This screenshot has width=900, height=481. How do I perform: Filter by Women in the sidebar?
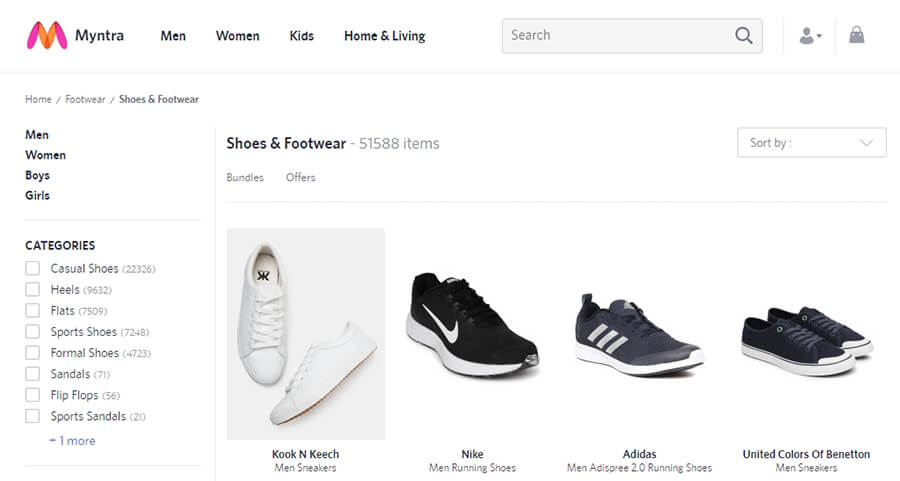[45, 155]
